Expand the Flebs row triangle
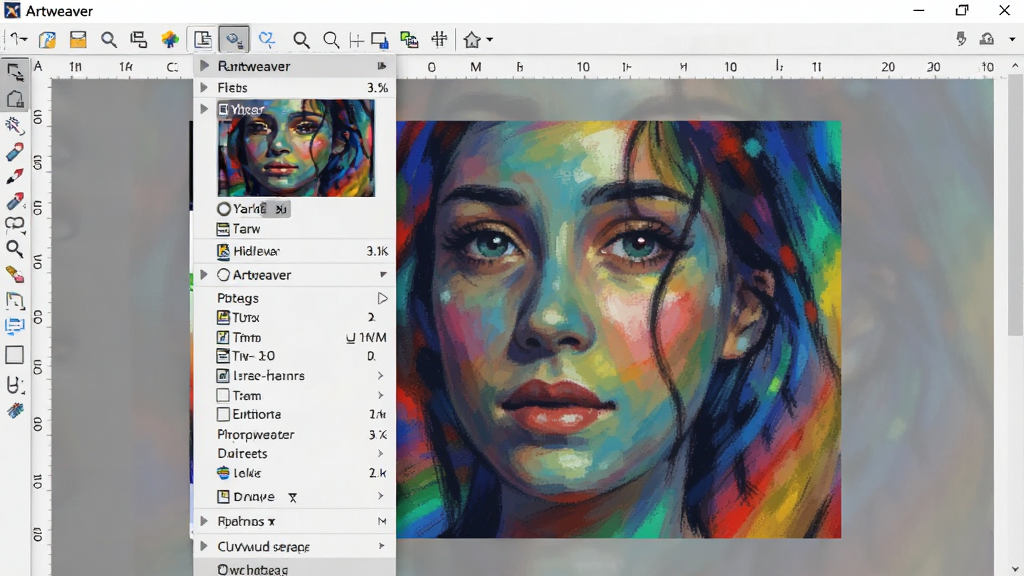Image resolution: width=1024 pixels, height=576 pixels. [x=204, y=88]
